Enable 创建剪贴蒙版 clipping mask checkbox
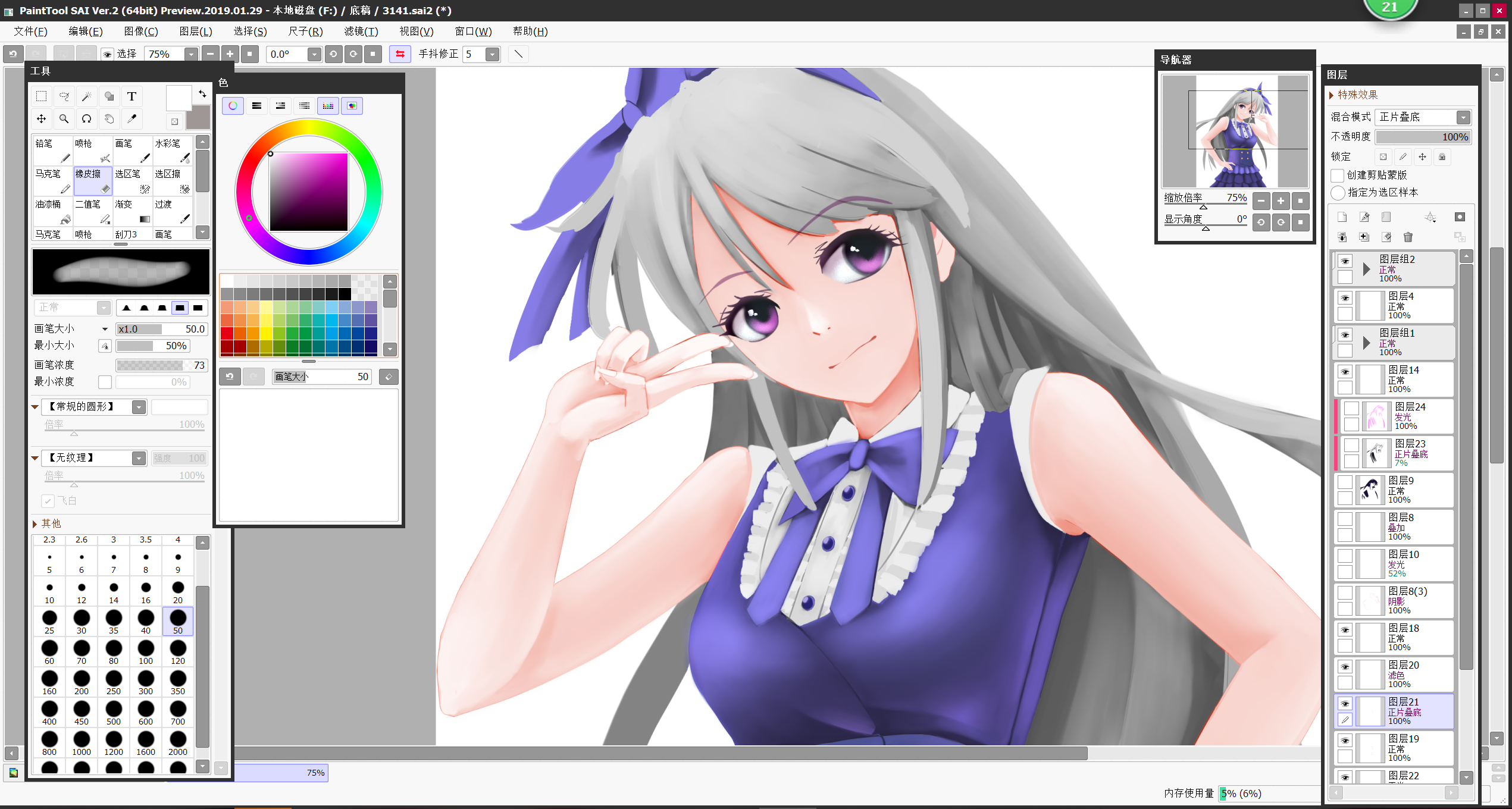This screenshot has height=809, width=1512. [x=1338, y=175]
